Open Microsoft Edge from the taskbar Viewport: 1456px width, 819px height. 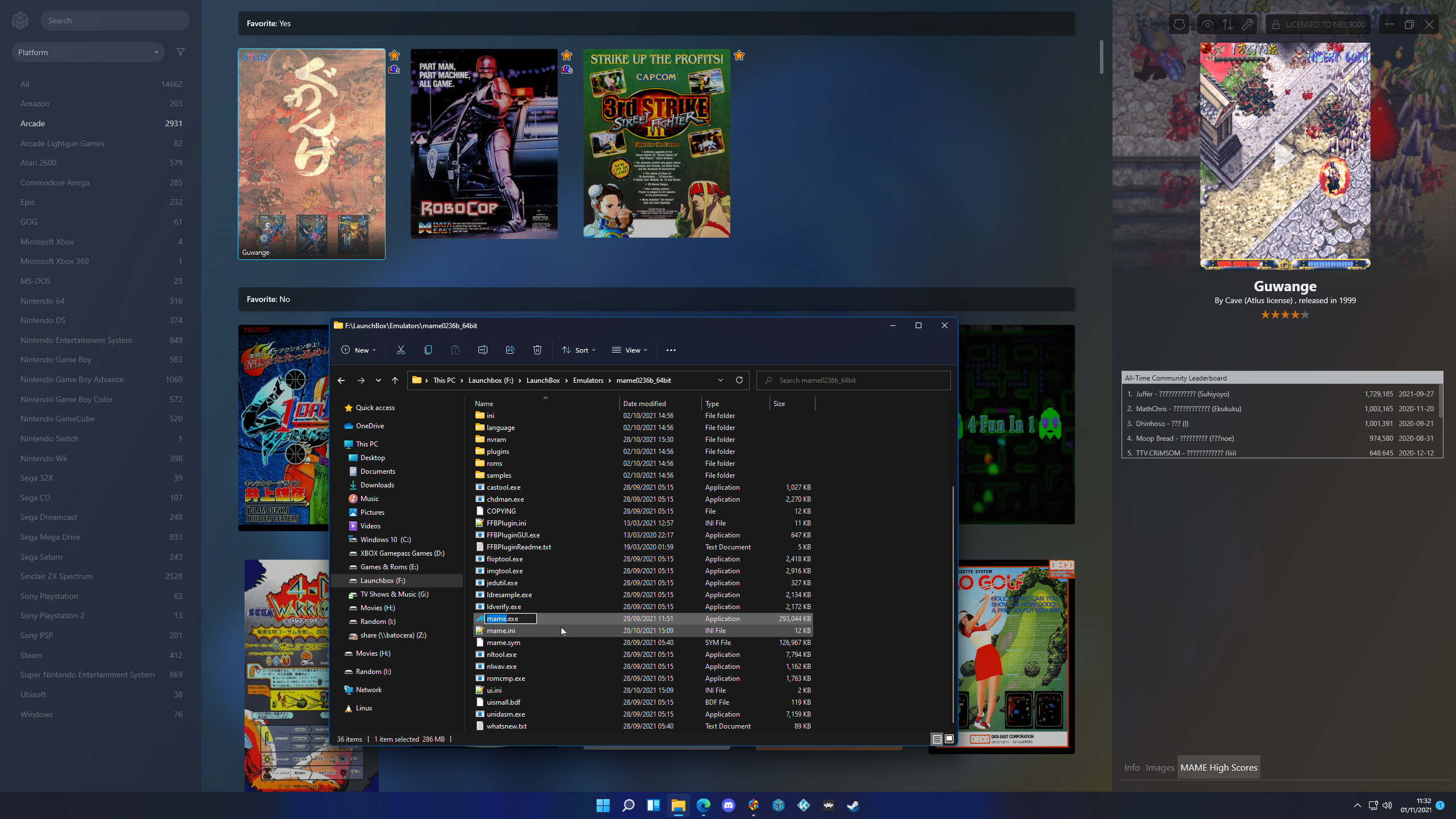tap(704, 805)
